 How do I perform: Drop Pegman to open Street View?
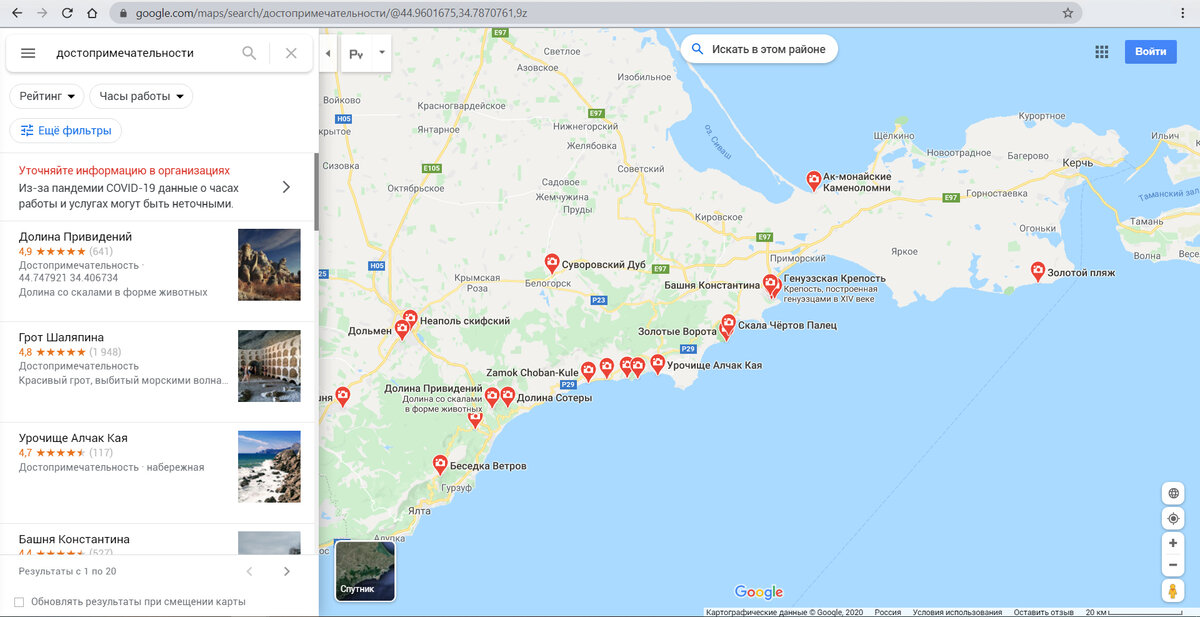(x=1171, y=591)
